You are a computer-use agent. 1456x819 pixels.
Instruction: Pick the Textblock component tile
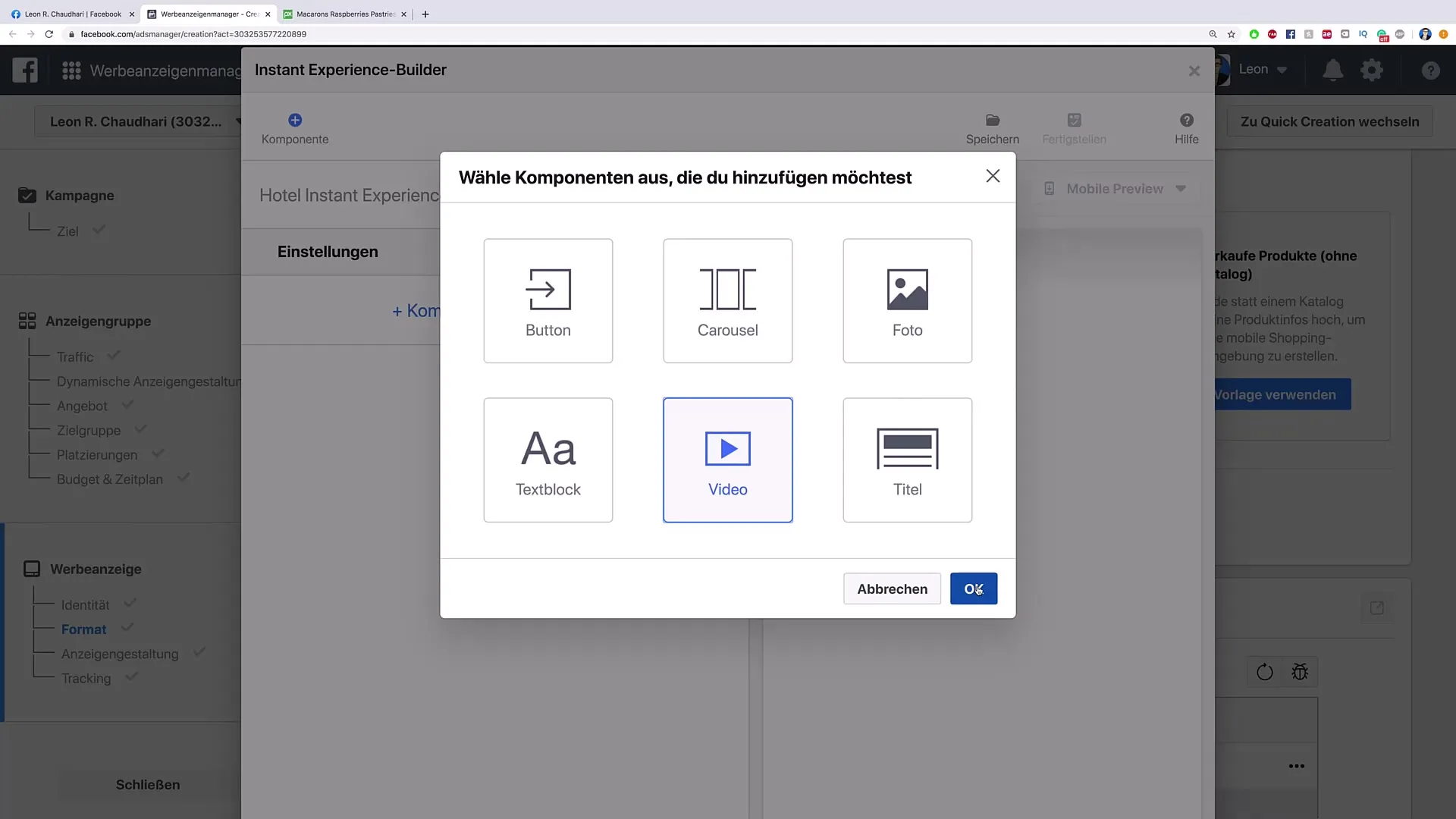coord(548,460)
